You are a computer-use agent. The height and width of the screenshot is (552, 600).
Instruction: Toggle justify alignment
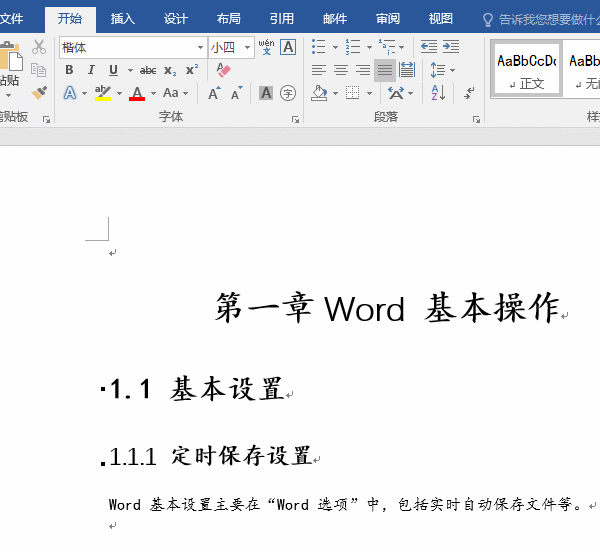click(385, 70)
